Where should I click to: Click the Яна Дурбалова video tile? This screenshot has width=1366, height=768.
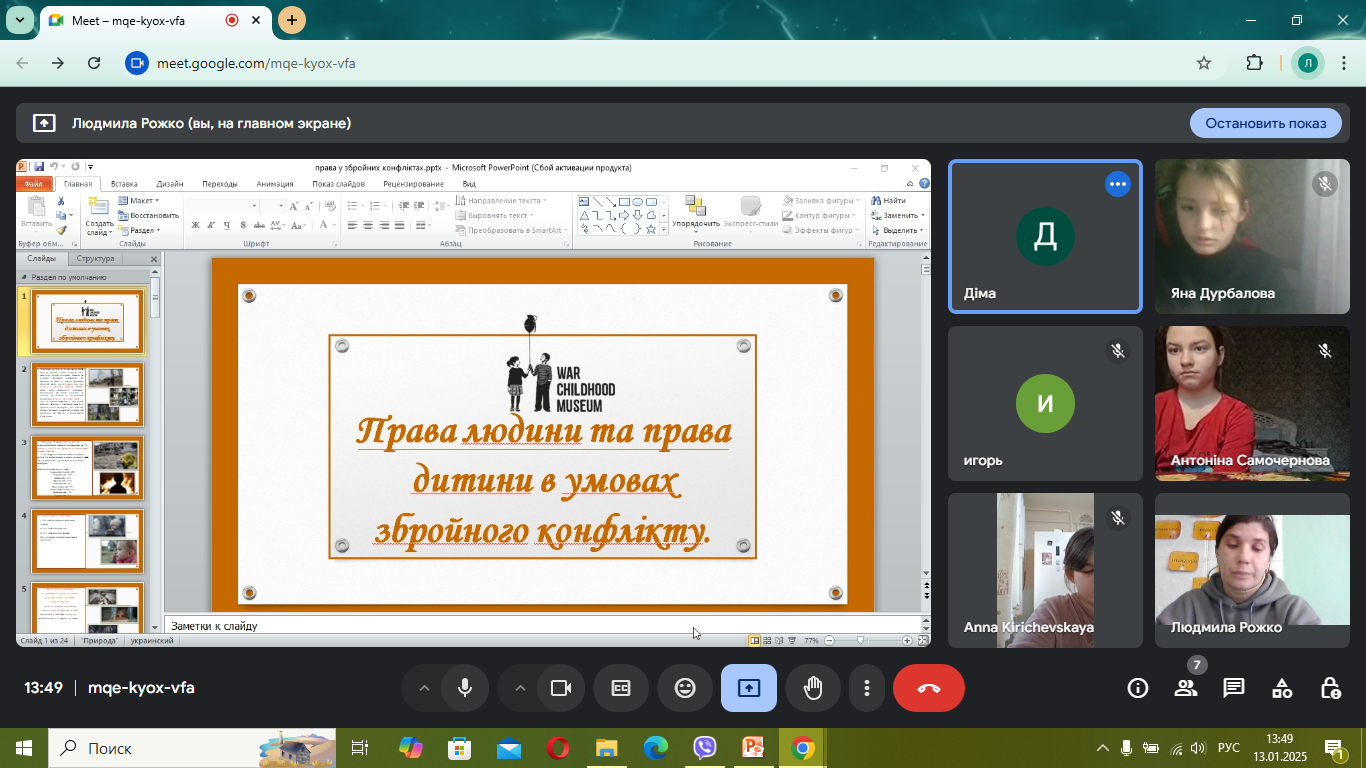click(x=1252, y=236)
